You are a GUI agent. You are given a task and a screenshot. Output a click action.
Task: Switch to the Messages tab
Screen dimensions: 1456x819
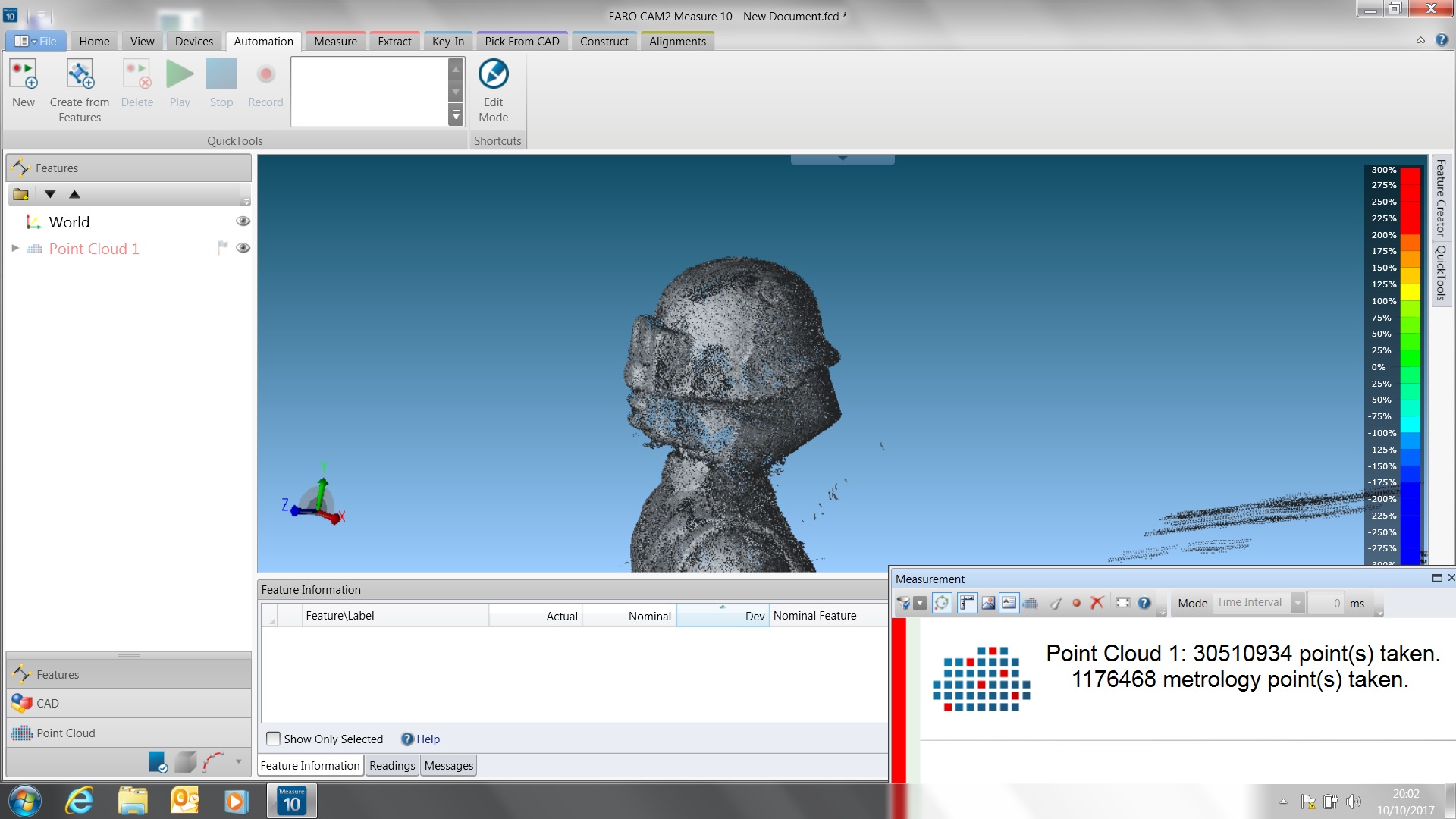point(449,766)
